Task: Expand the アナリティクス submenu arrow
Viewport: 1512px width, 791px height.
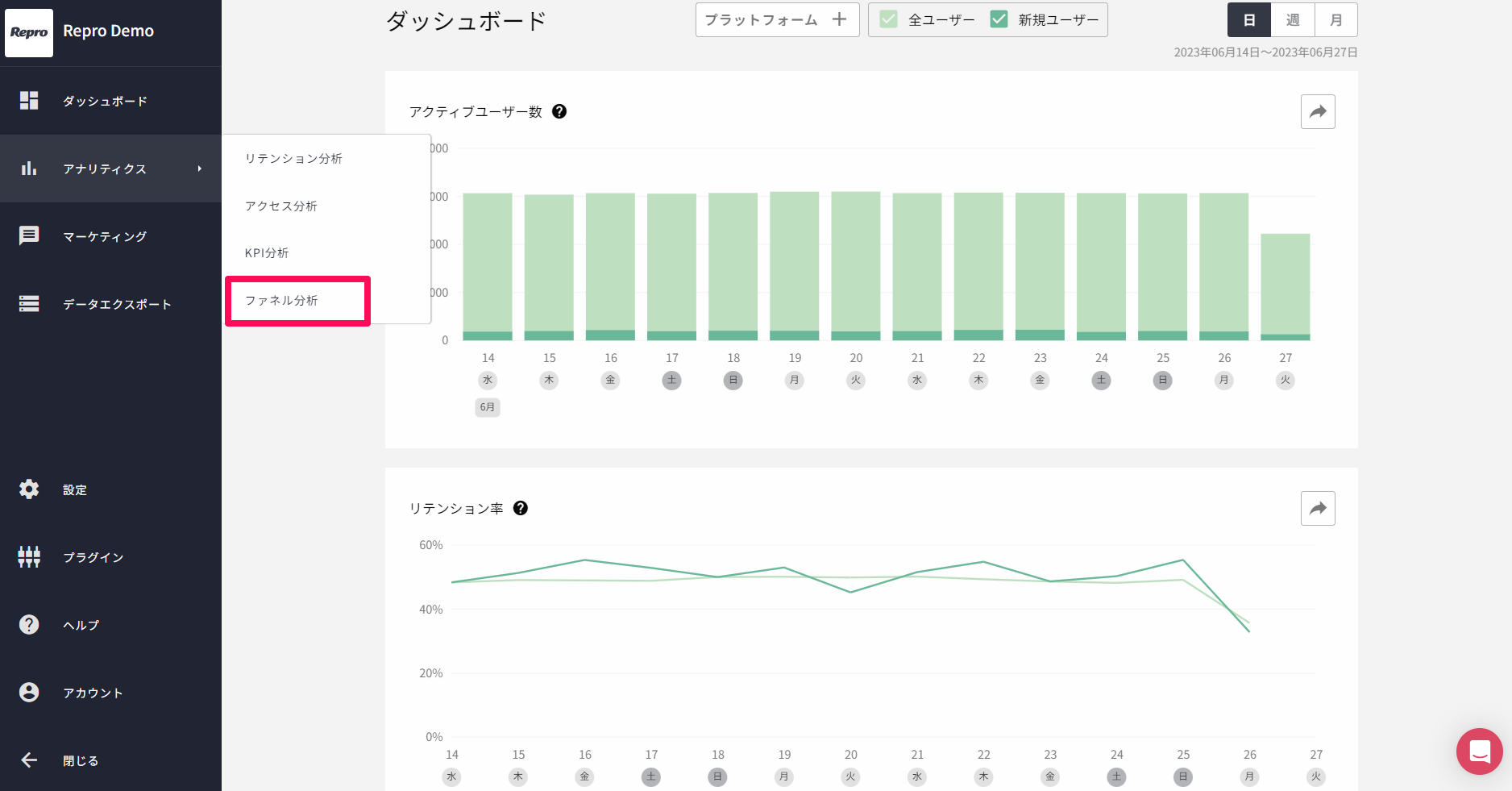Action: point(199,169)
